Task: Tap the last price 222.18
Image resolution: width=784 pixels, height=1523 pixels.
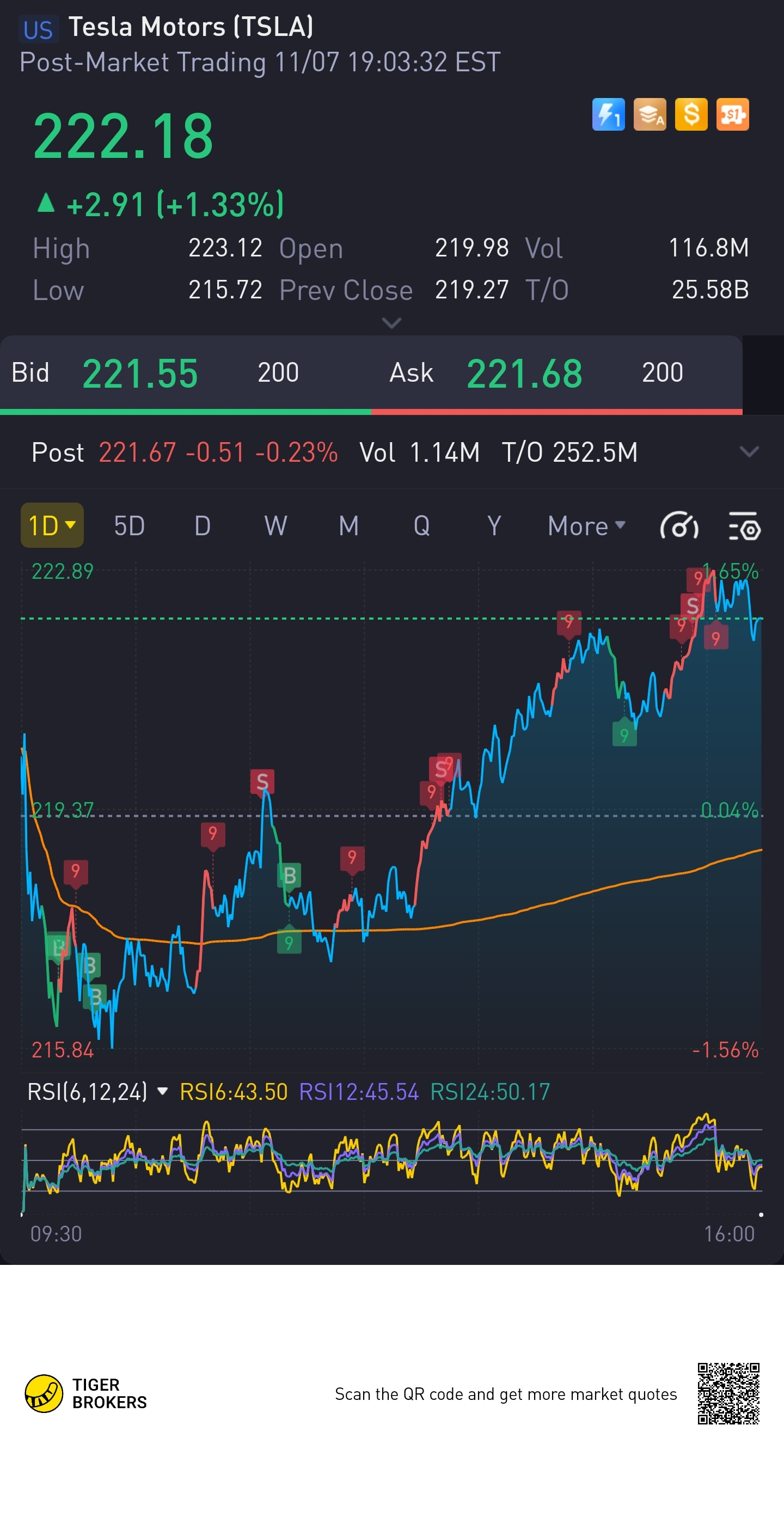Action: pyautogui.click(x=123, y=137)
